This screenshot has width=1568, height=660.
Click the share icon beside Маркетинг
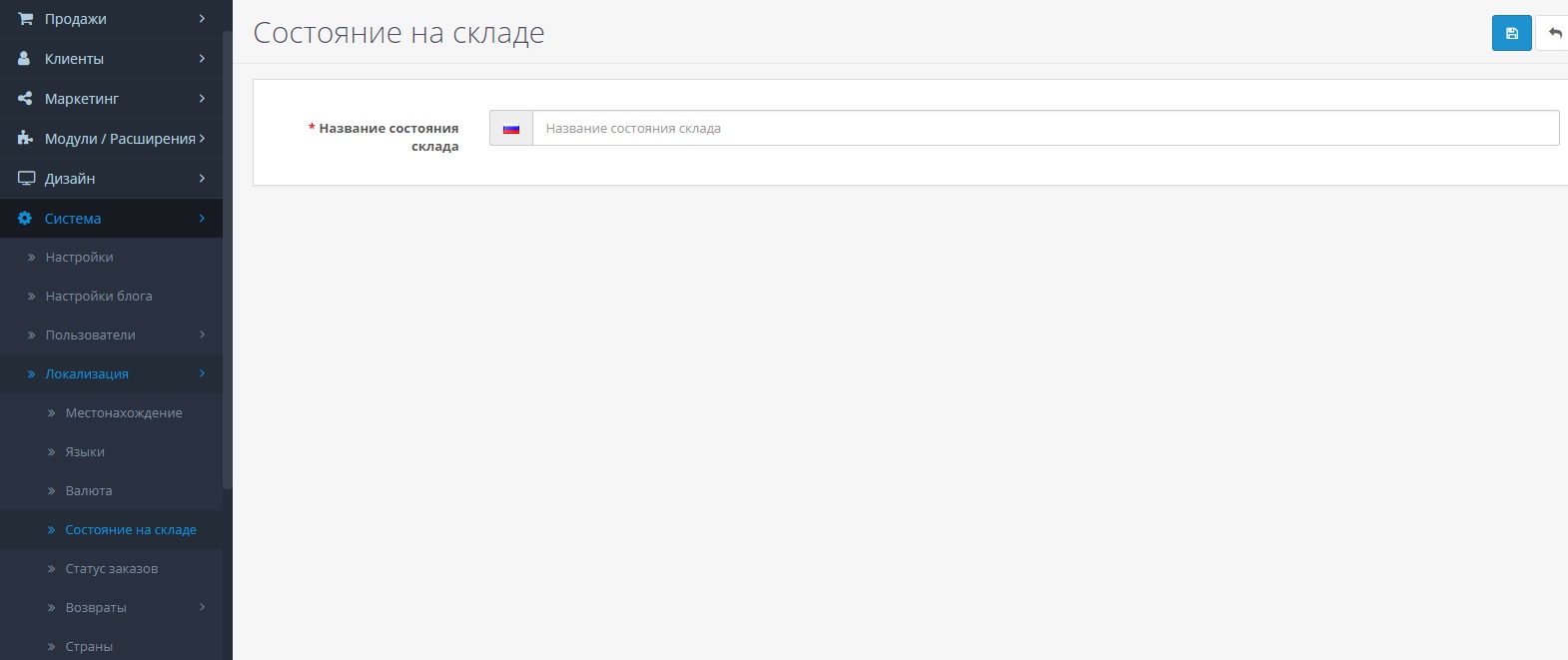point(25,99)
